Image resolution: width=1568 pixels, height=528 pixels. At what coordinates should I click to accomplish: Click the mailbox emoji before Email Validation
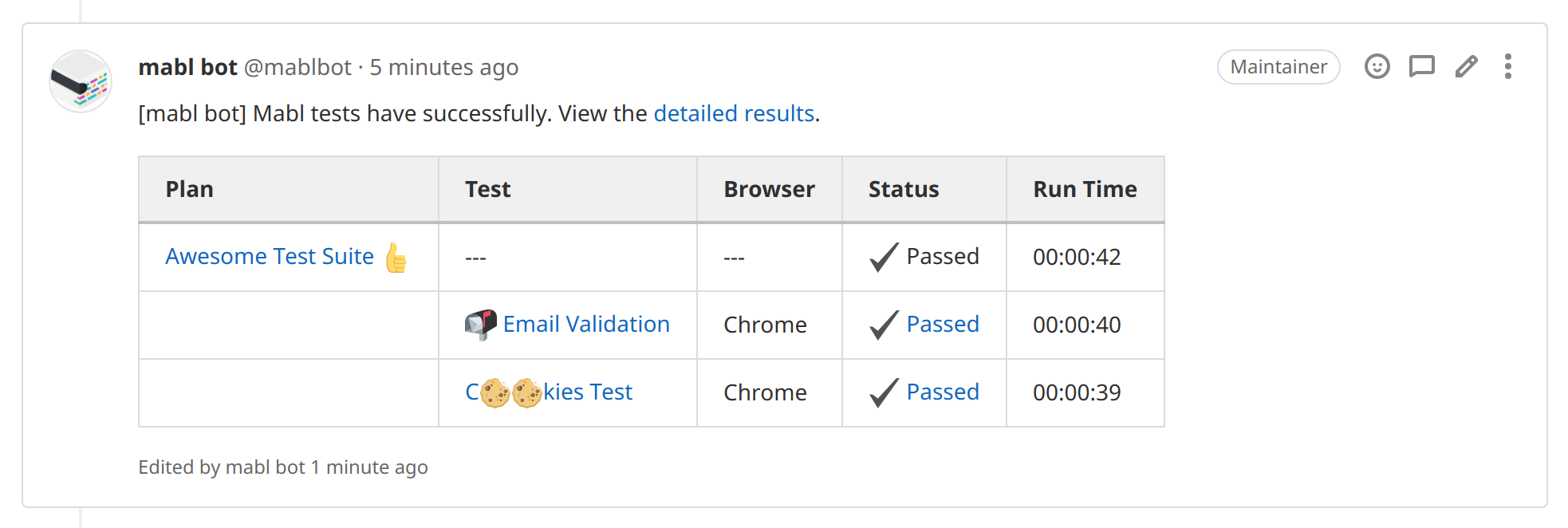point(480,324)
